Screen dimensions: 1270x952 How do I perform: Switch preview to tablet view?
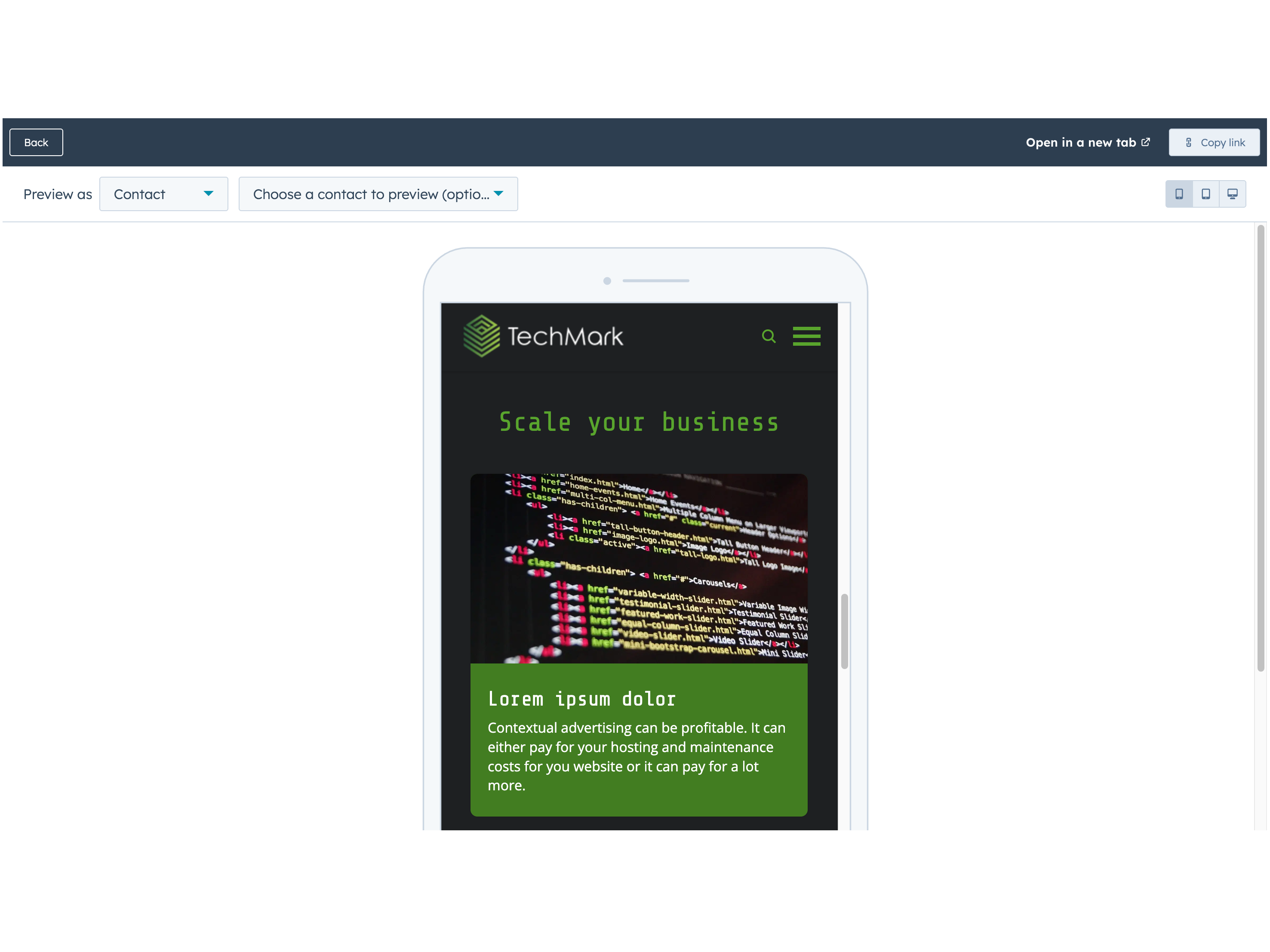1205,193
